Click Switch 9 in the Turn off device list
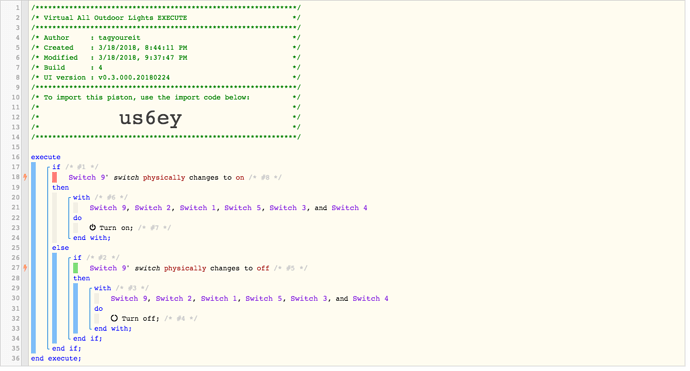 coord(129,298)
